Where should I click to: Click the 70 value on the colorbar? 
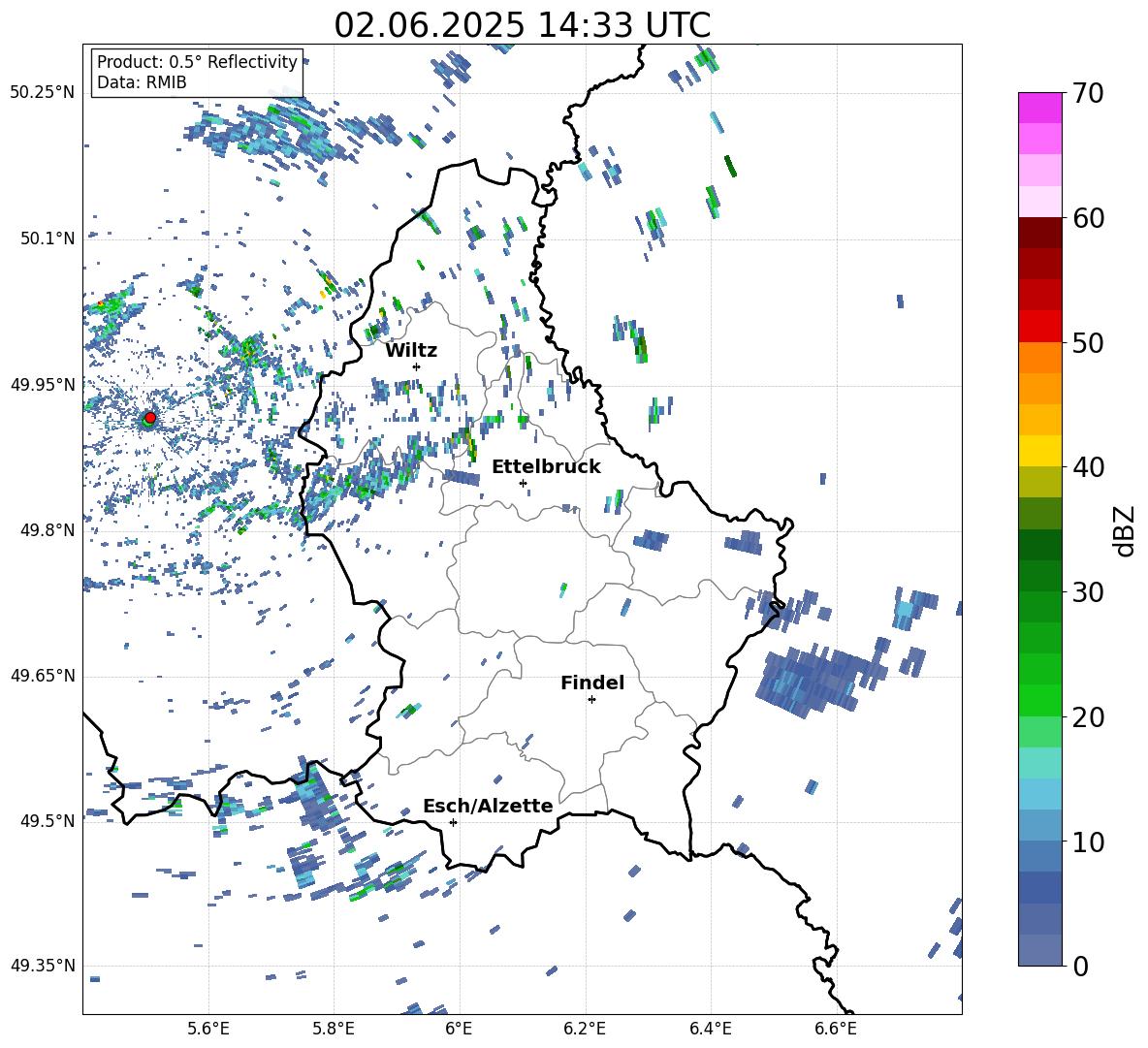(1088, 94)
